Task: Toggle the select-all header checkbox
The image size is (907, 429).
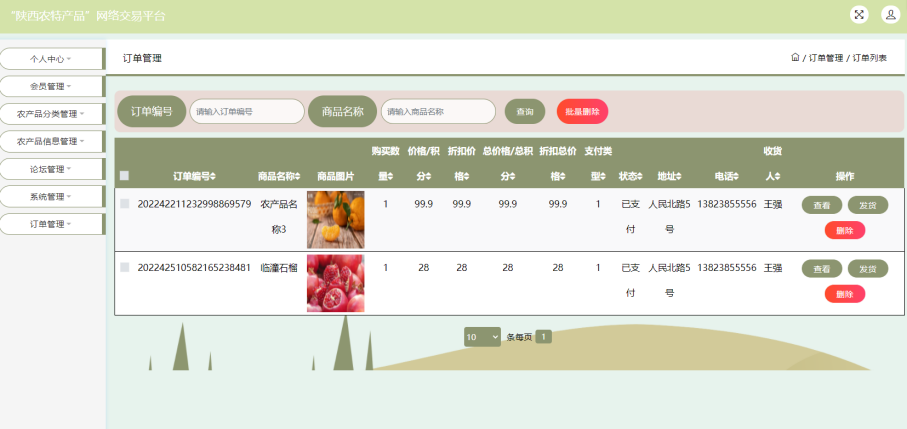Action: click(x=124, y=176)
